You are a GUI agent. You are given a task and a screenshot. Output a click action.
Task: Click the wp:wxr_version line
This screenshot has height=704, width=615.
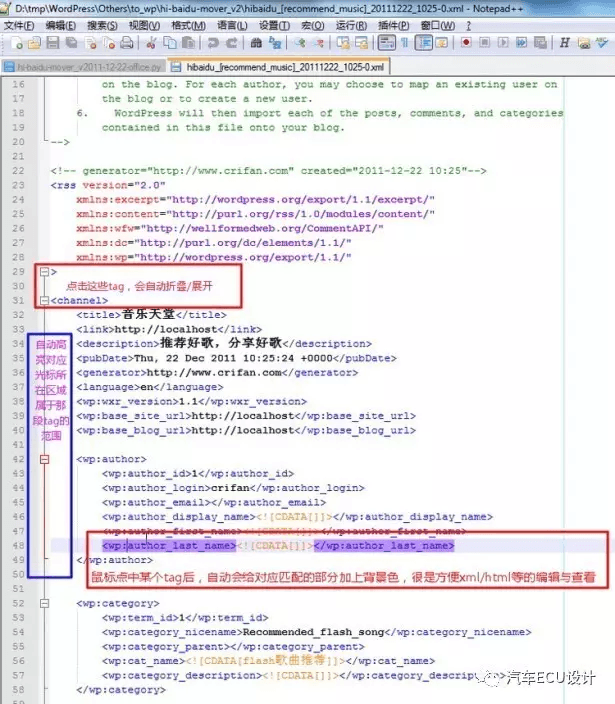[191, 401]
